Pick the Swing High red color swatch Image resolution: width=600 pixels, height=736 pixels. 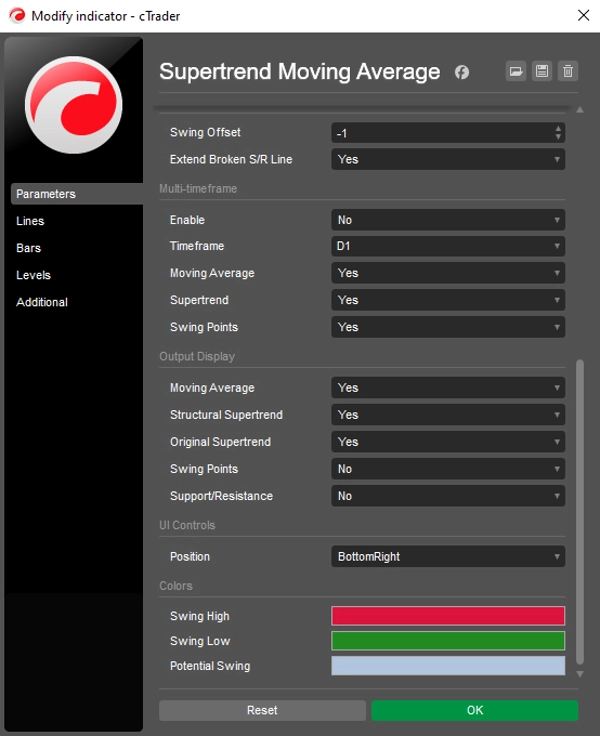(x=448, y=616)
